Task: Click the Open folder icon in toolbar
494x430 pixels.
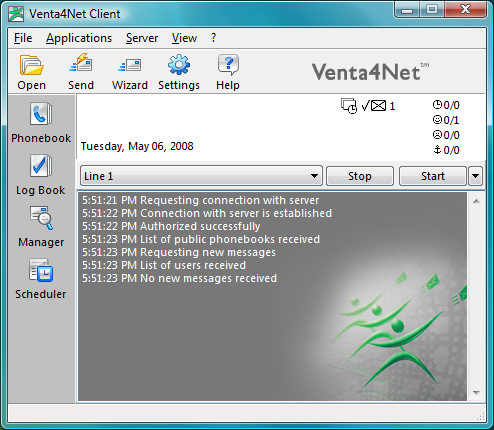Action: click(x=31, y=65)
